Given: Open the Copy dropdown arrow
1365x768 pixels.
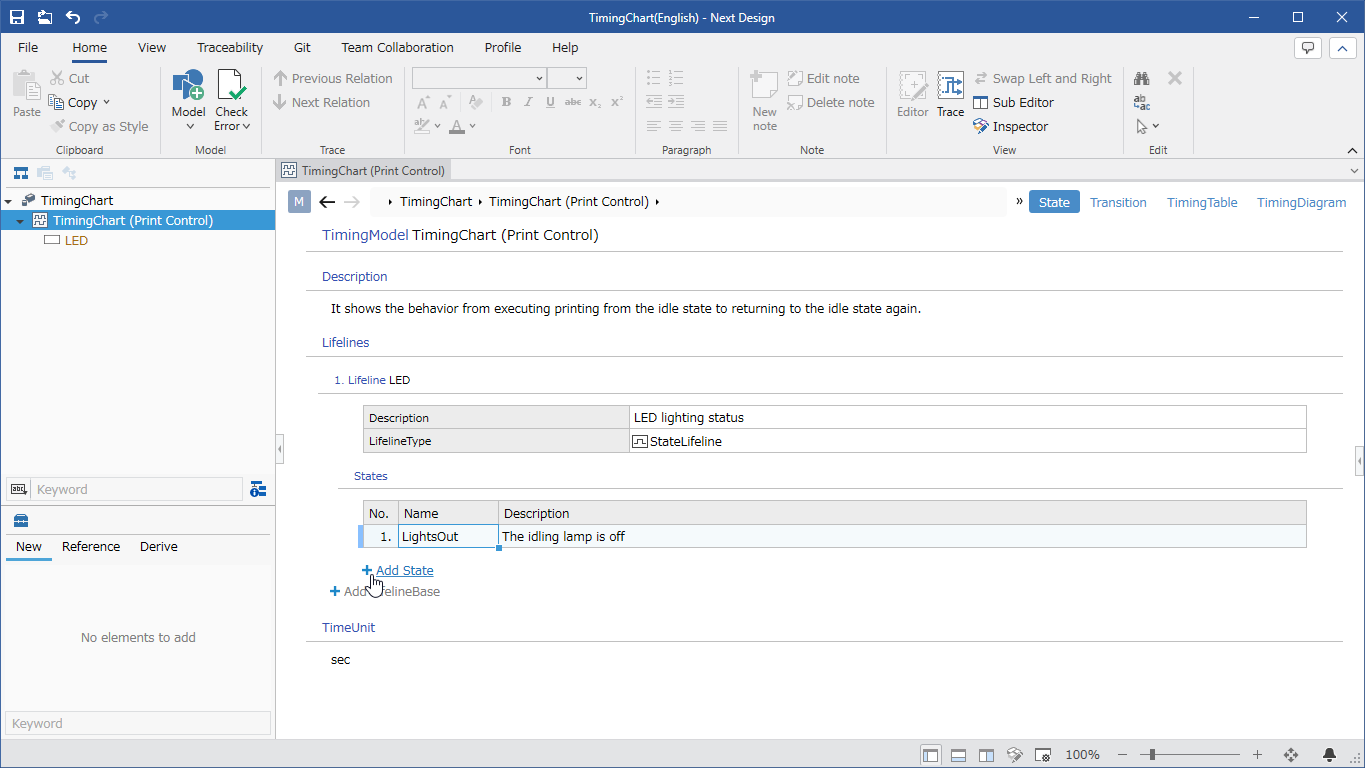Looking at the screenshot, I should (106, 102).
